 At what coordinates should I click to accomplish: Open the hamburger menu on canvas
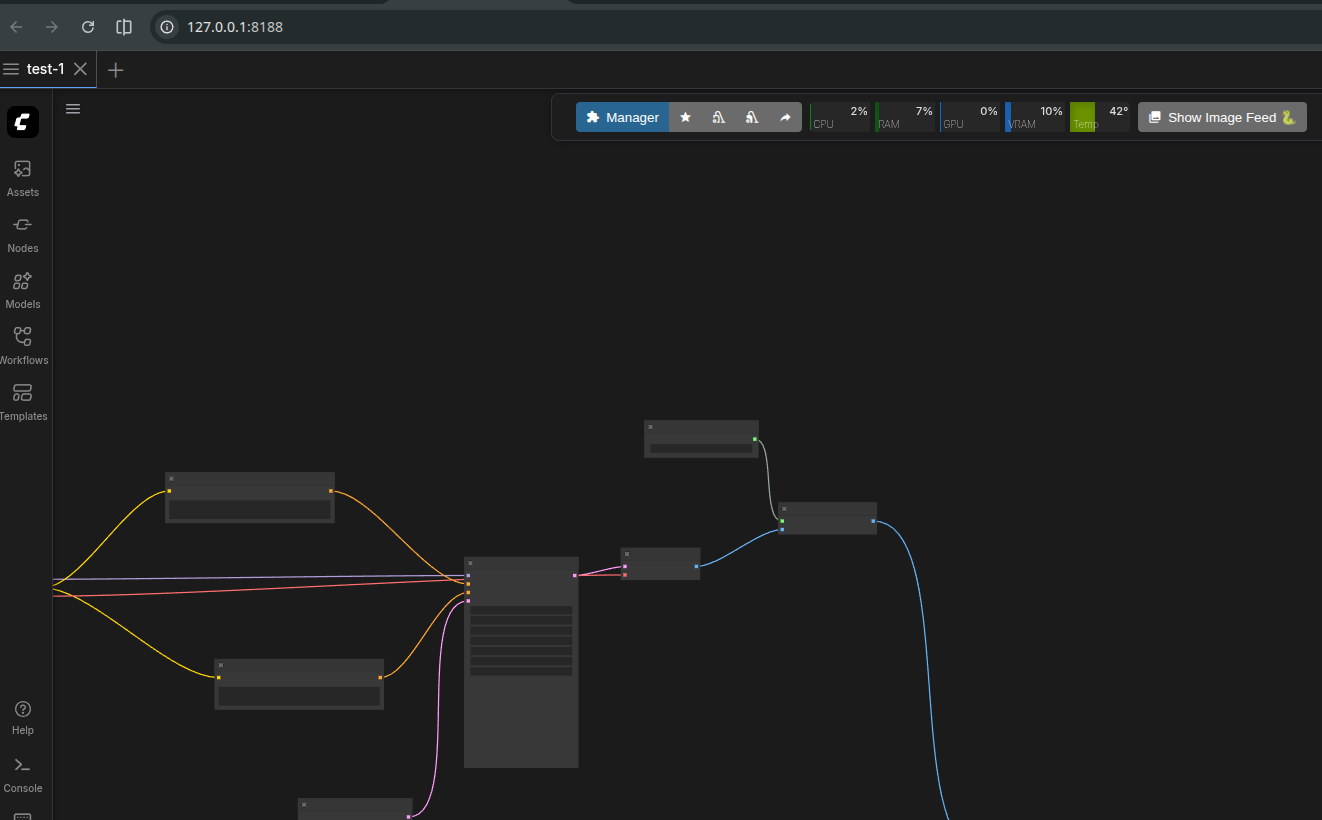[x=73, y=109]
